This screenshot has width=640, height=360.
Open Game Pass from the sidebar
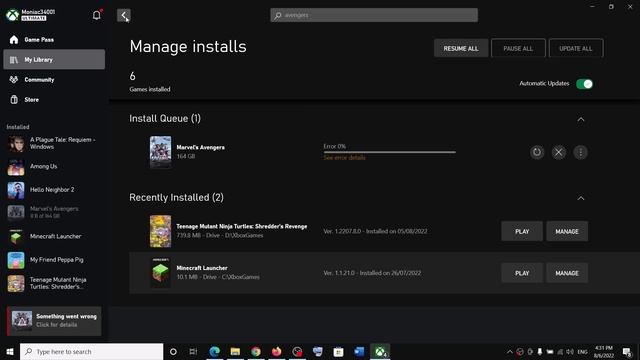coord(54,40)
